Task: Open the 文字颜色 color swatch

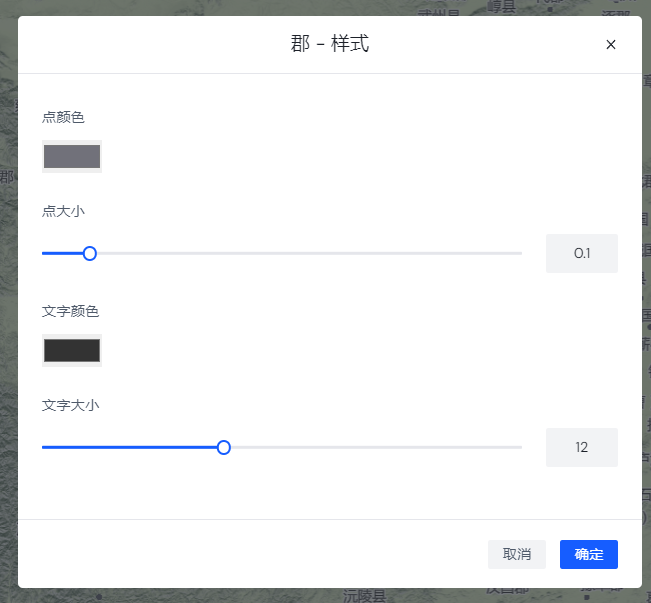Action: 72,350
